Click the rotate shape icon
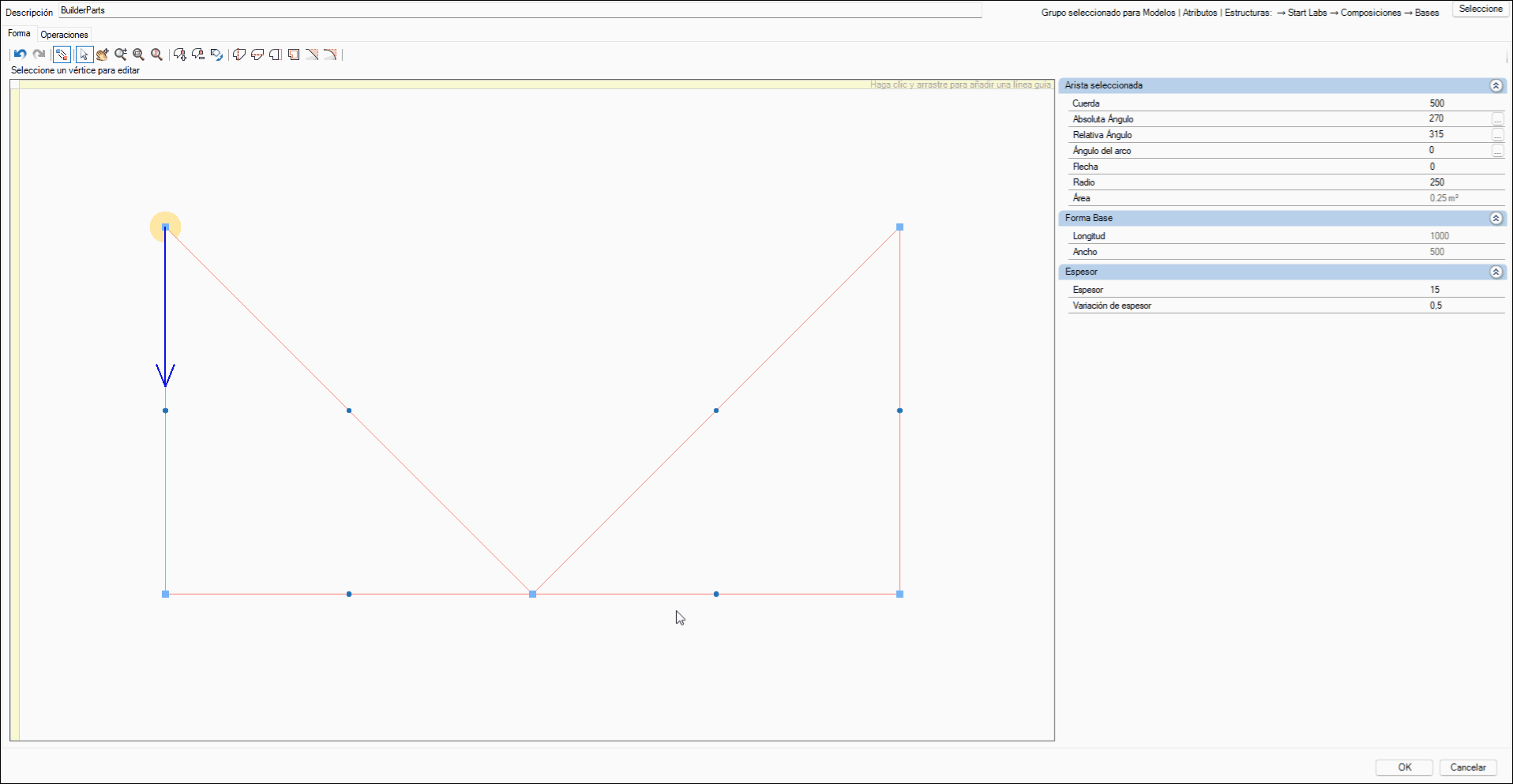Viewport: 1513px width, 784px height. tap(216, 54)
